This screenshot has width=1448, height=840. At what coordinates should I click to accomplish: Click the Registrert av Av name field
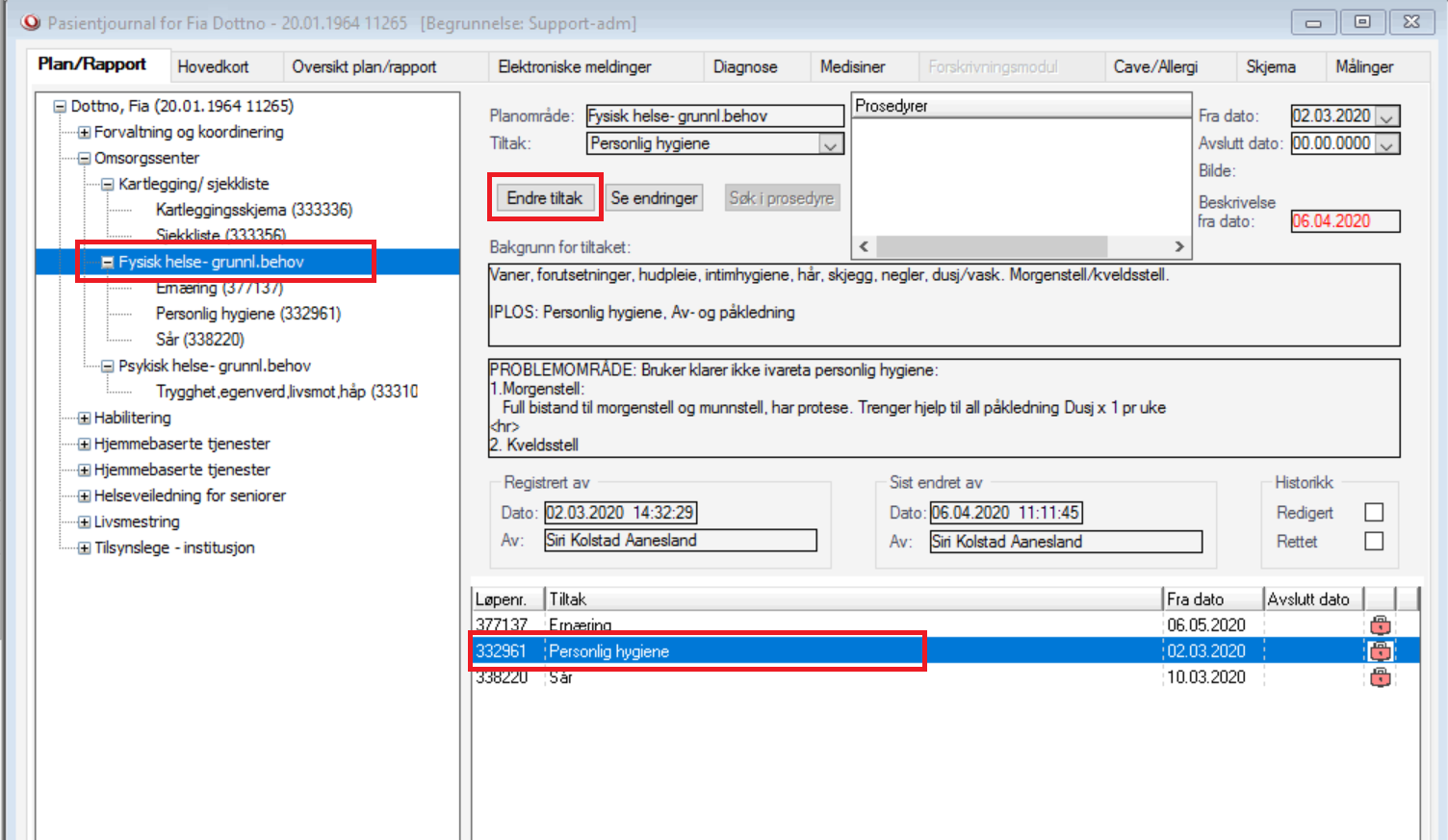point(681,541)
